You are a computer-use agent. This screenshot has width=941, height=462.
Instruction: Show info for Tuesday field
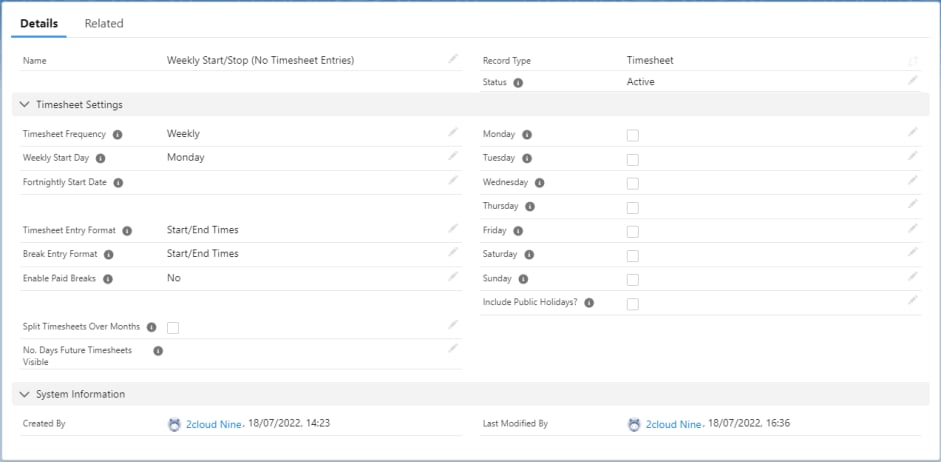coord(527,158)
